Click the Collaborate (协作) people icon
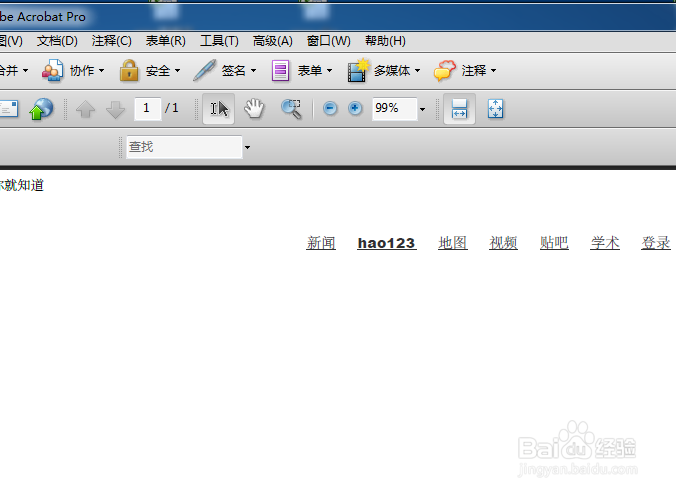 (x=53, y=70)
